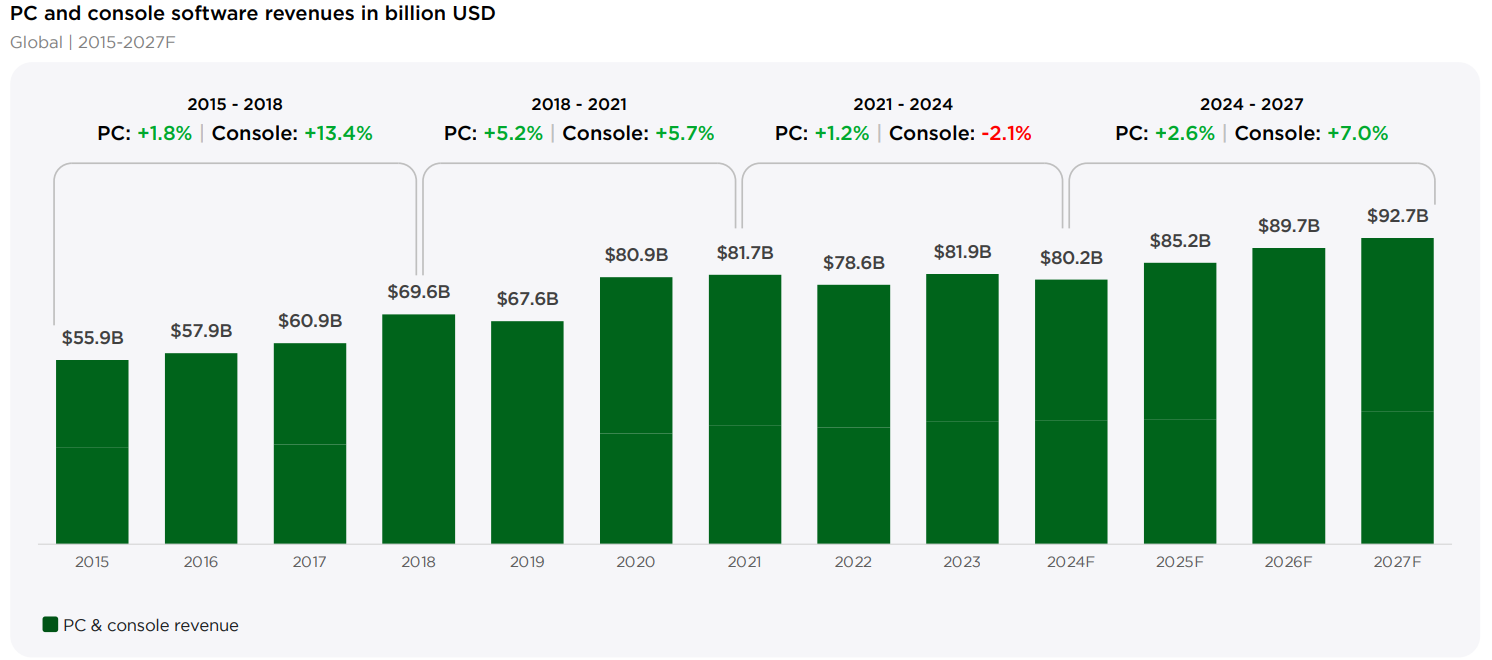Click the 2024F forecast bar
This screenshot has width=1492, height=660.
click(1071, 412)
